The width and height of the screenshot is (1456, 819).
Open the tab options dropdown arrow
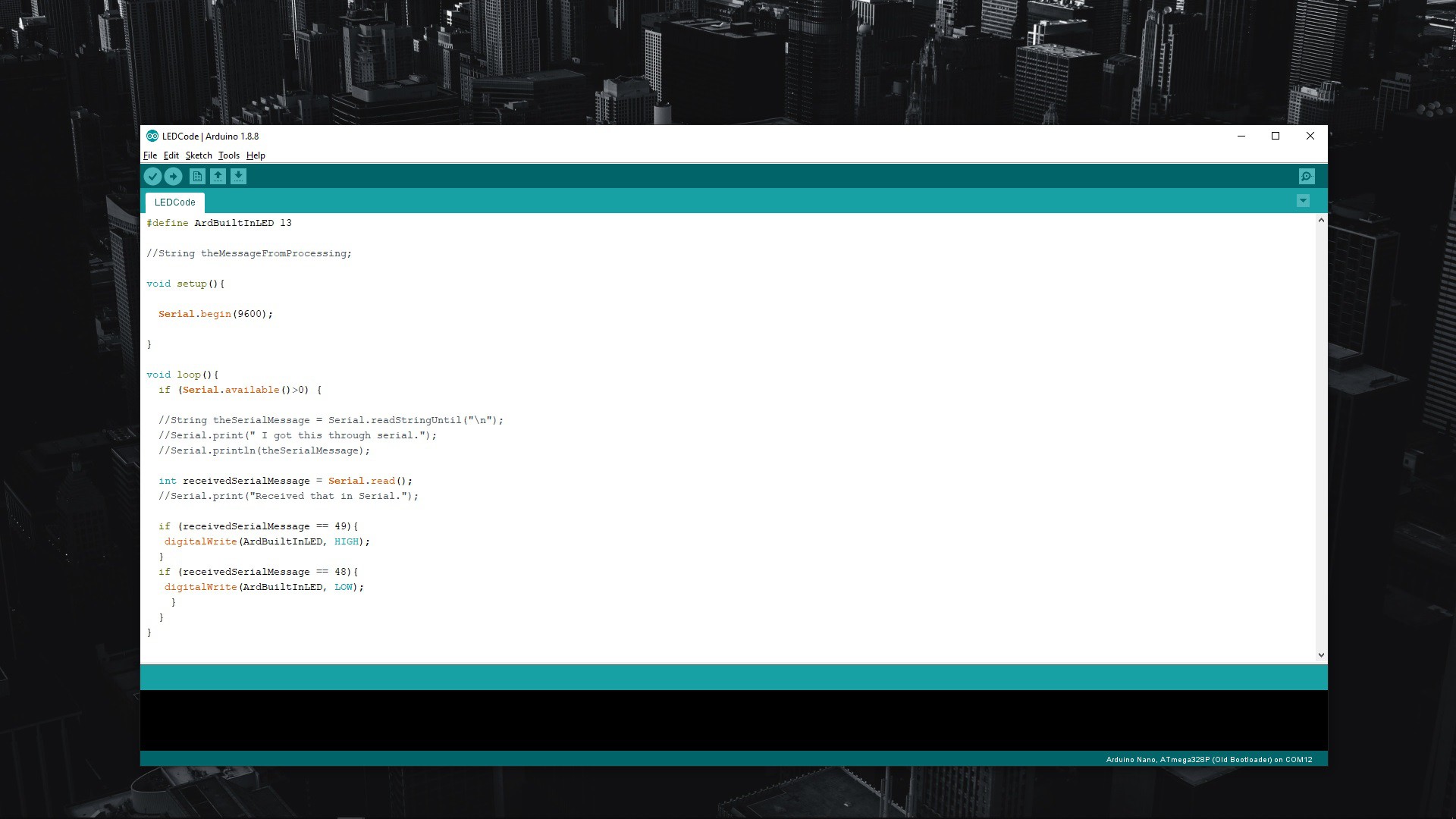(1304, 200)
